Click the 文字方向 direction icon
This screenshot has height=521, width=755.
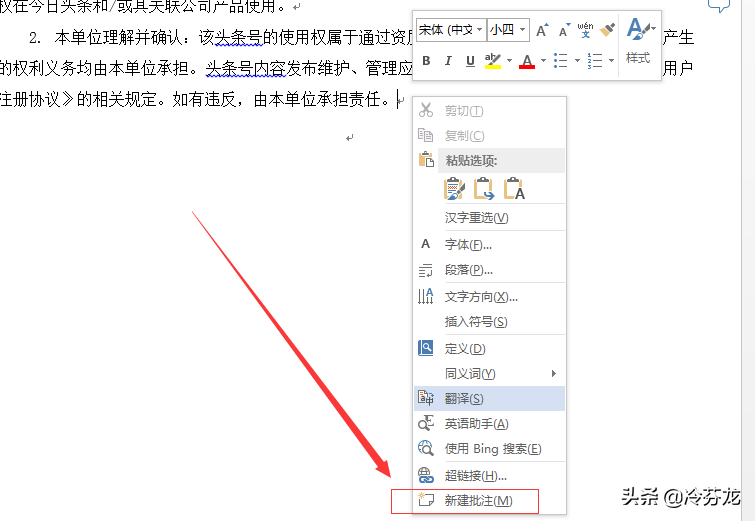426,296
